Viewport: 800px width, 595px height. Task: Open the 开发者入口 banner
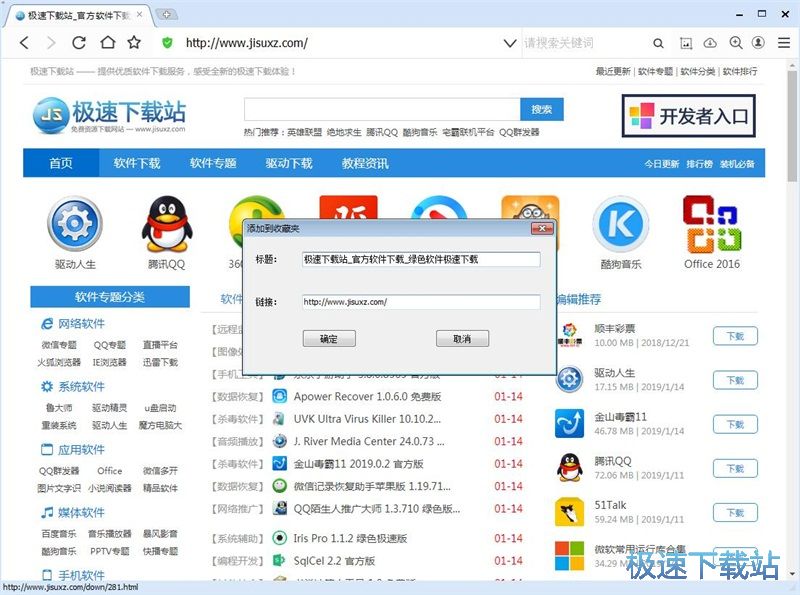tap(688, 116)
